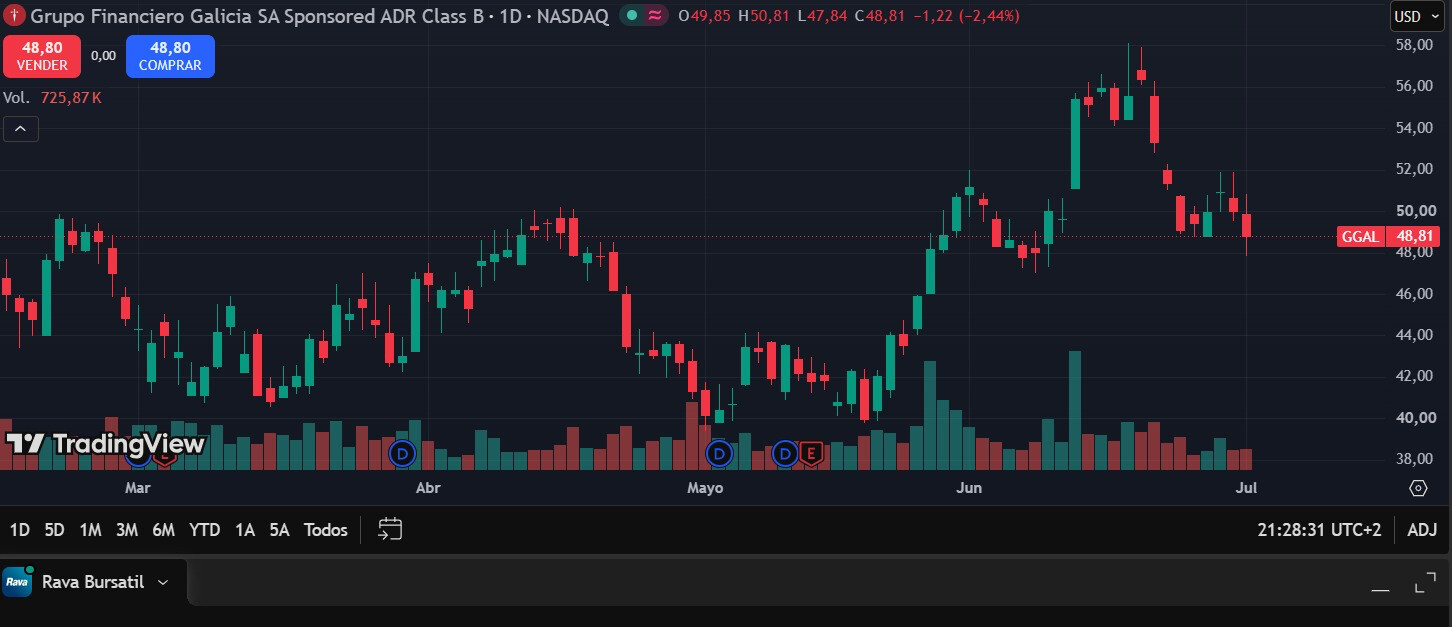Open the TradingView logo link
The height and width of the screenshot is (627, 1452).
(x=106, y=444)
